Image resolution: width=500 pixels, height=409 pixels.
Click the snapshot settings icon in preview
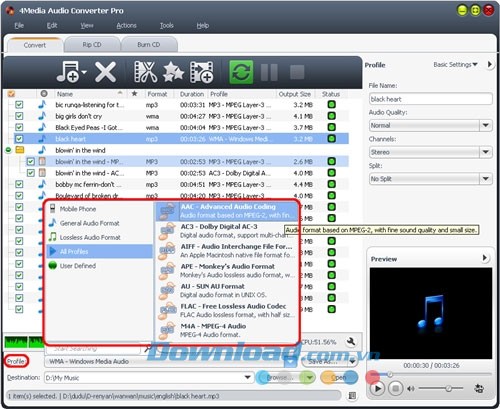click(x=479, y=388)
